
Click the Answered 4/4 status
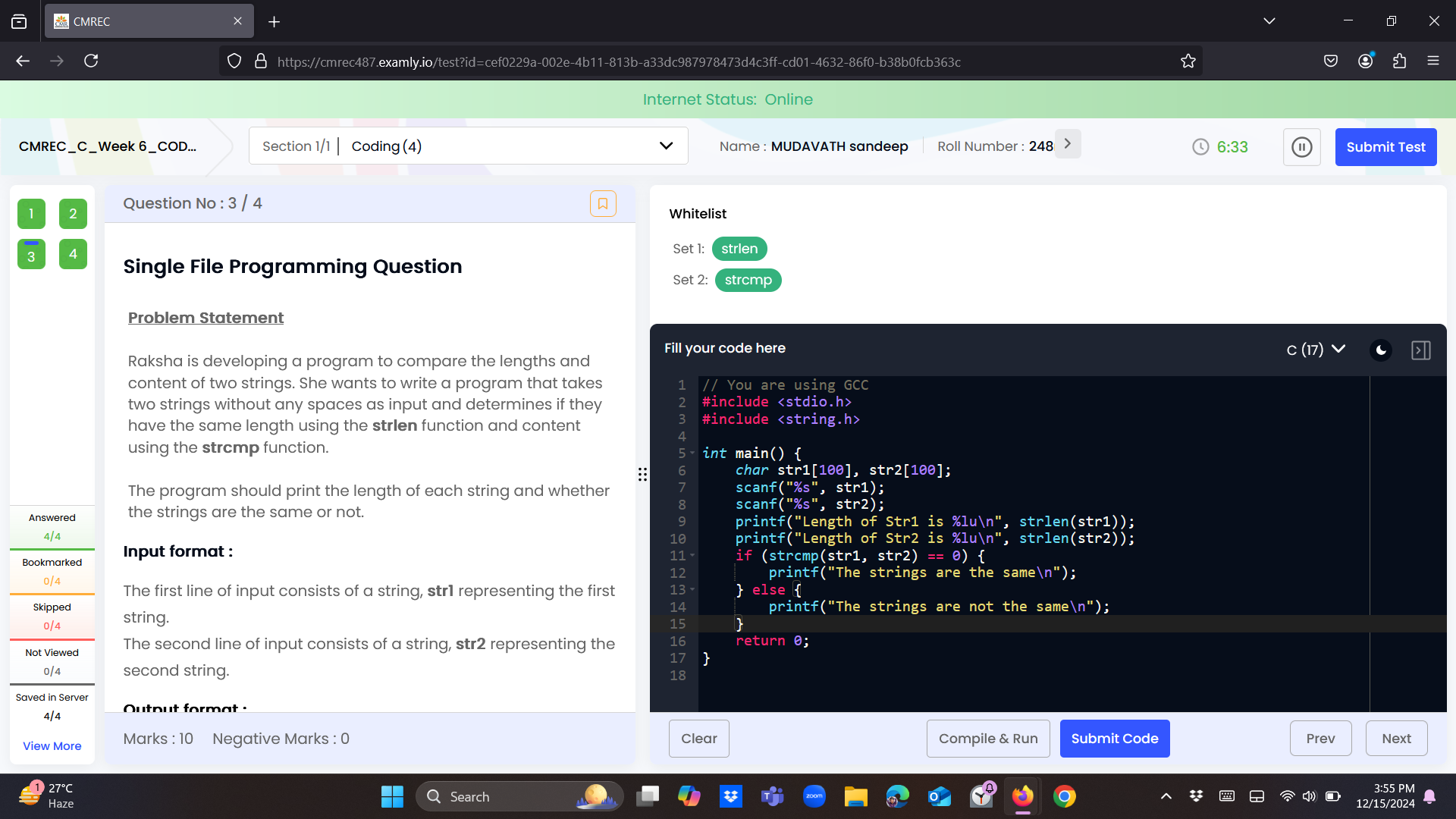pyautogui.click(x=52, y=527)
